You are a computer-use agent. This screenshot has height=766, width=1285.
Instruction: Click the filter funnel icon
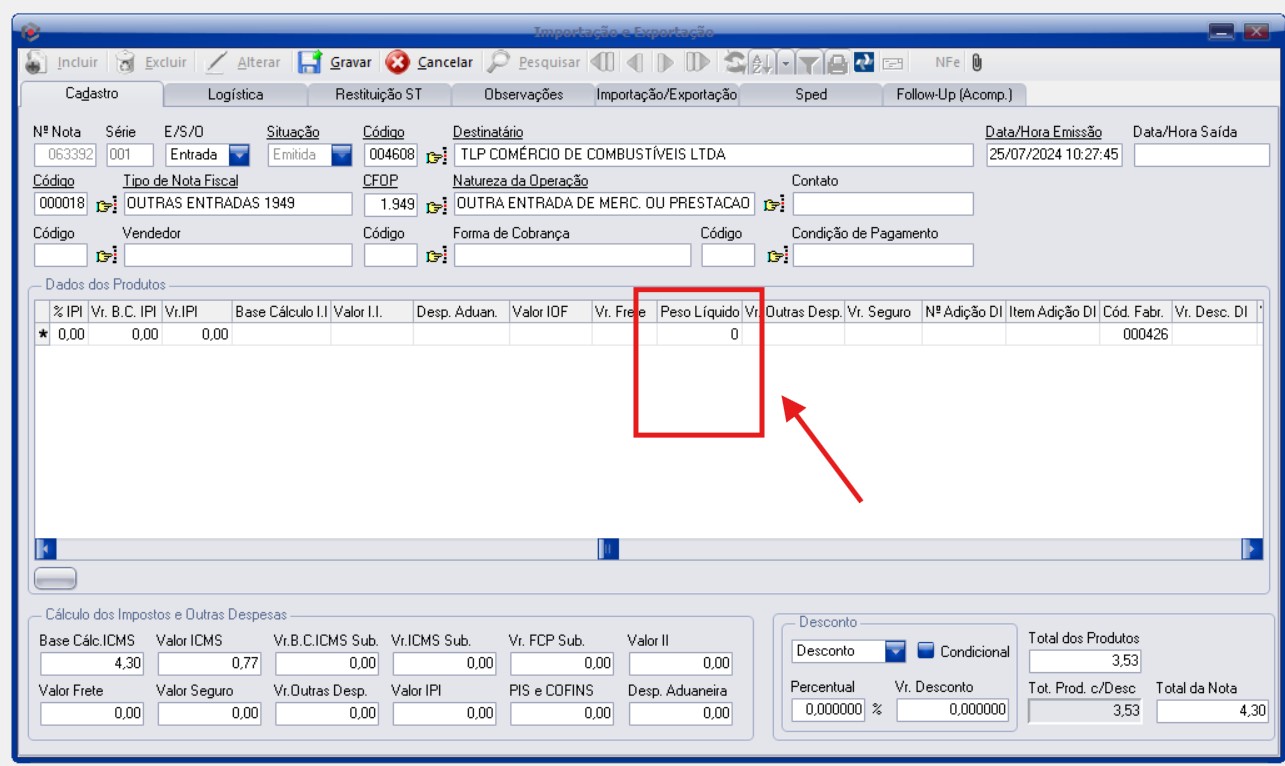tap(808, 63)
